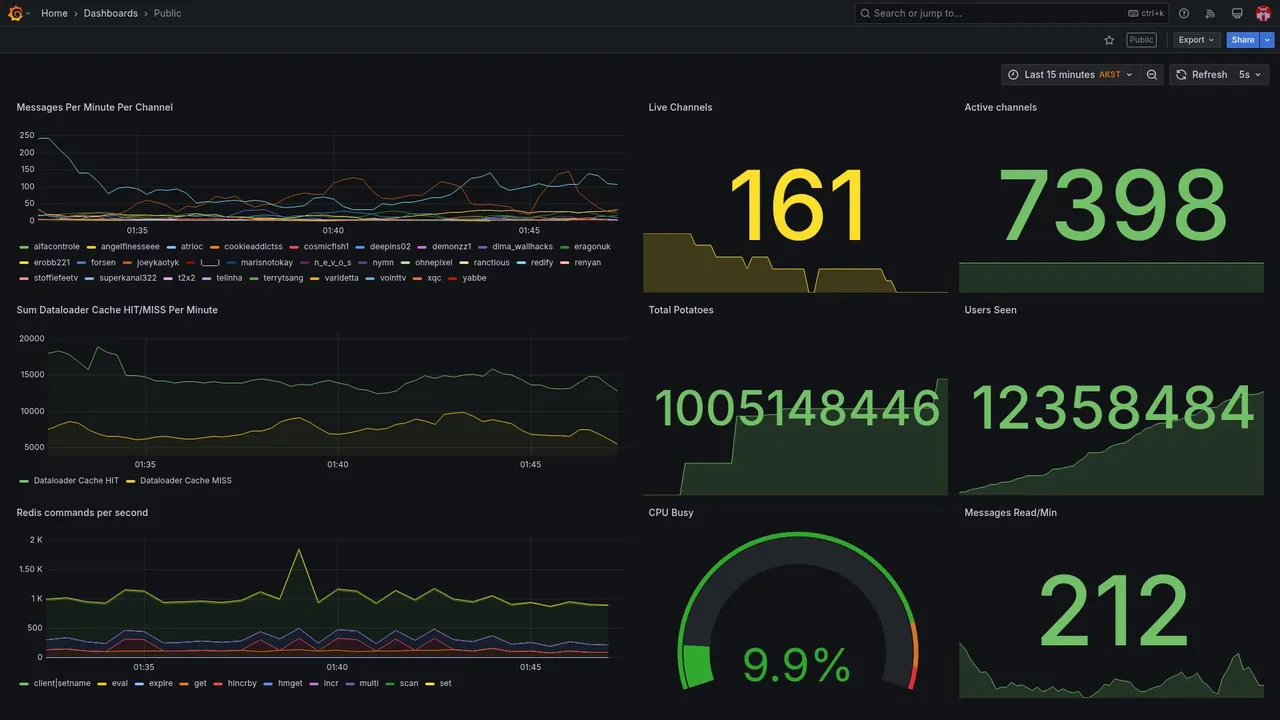Image resolution: width=1280 pixels, height=720 pixels.
Task: Open the news feed icon
Action: [1210, 13]
